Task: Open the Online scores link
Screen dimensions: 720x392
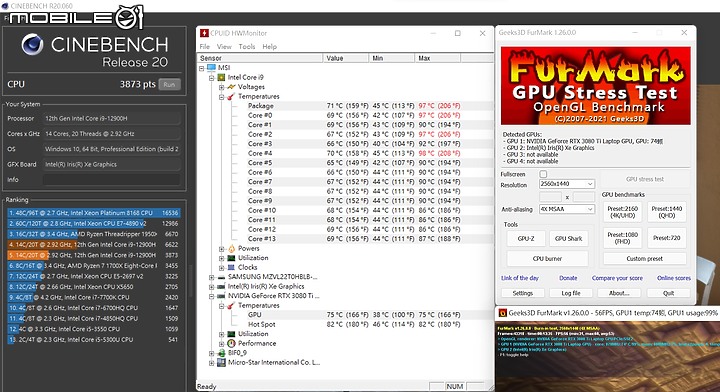Action: pos(674,278)
